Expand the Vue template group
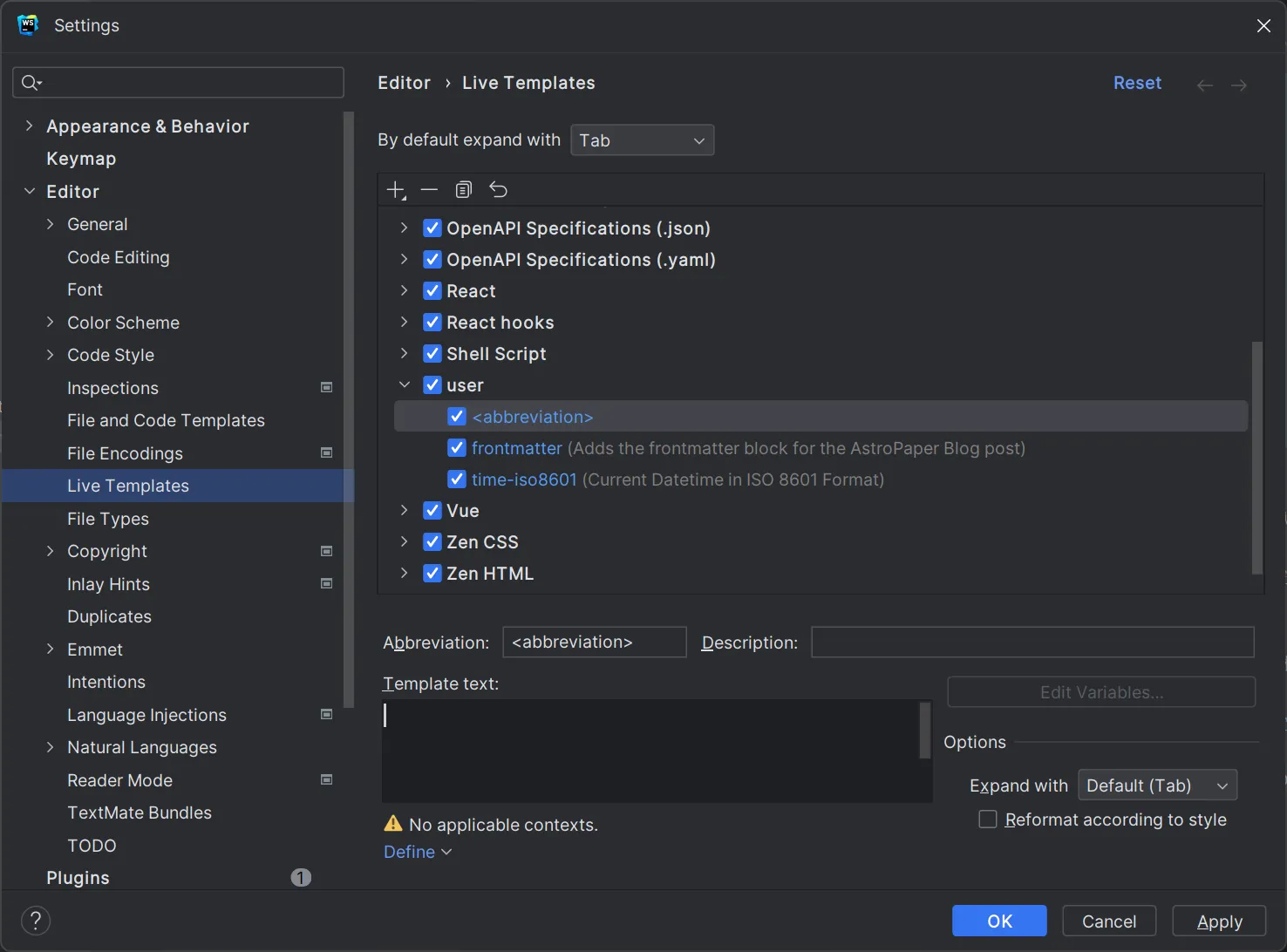Image resolution: width=1287 pixels, height=952 pixels. 405,510
